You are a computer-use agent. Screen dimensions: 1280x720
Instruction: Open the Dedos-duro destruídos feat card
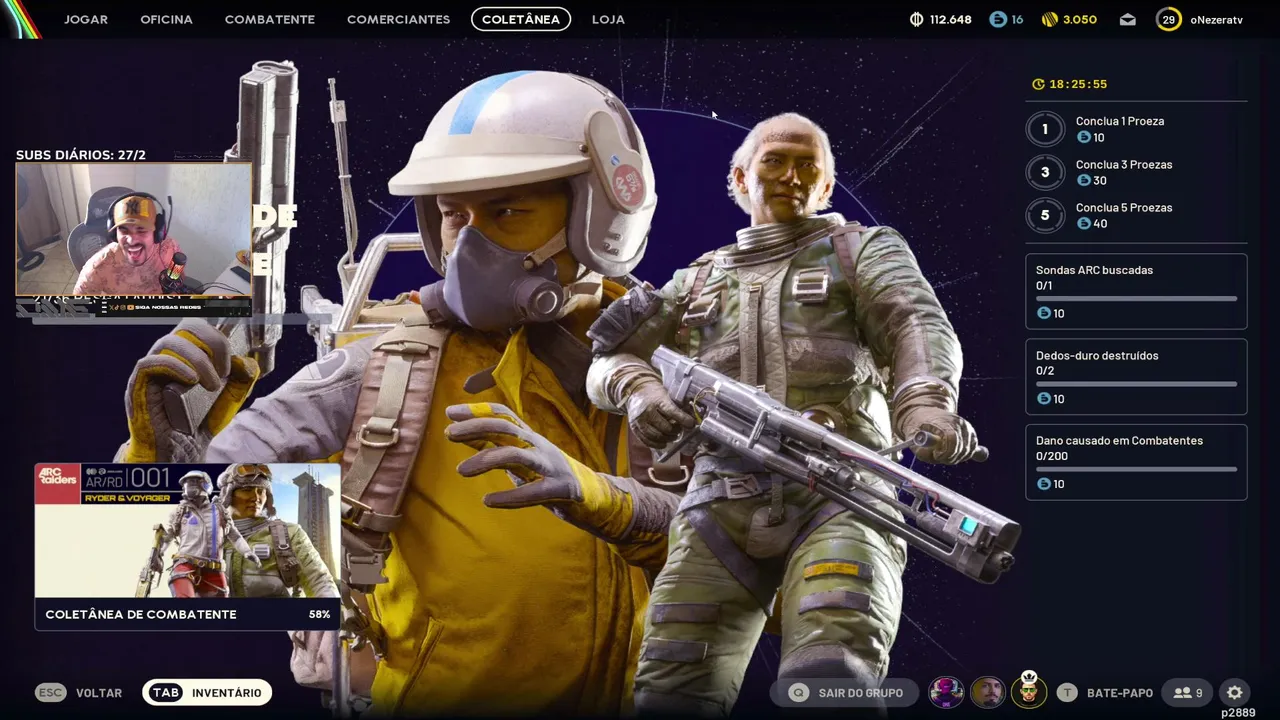1136,376
